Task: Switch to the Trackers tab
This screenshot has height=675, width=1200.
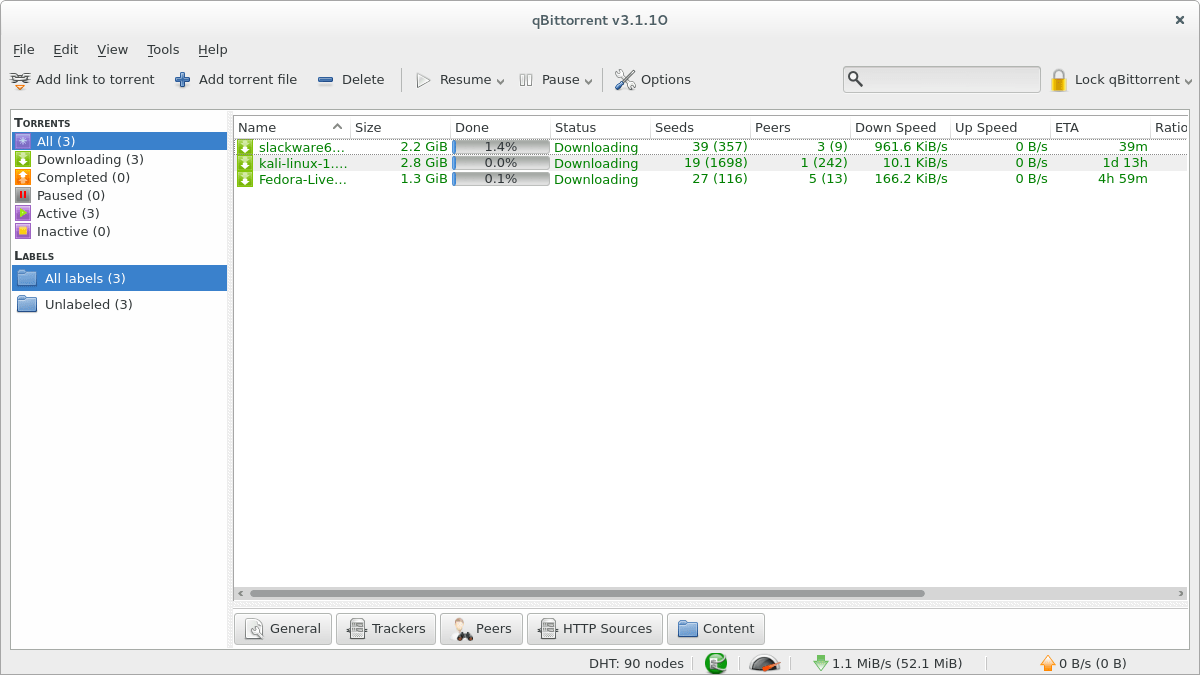Action: pos(386,628)
